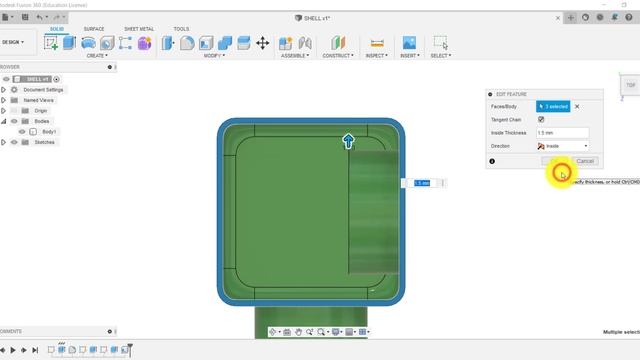This screenshot has width=640, height=360.
Task: Select the Move/Copy tool
Action: point(262,43)
